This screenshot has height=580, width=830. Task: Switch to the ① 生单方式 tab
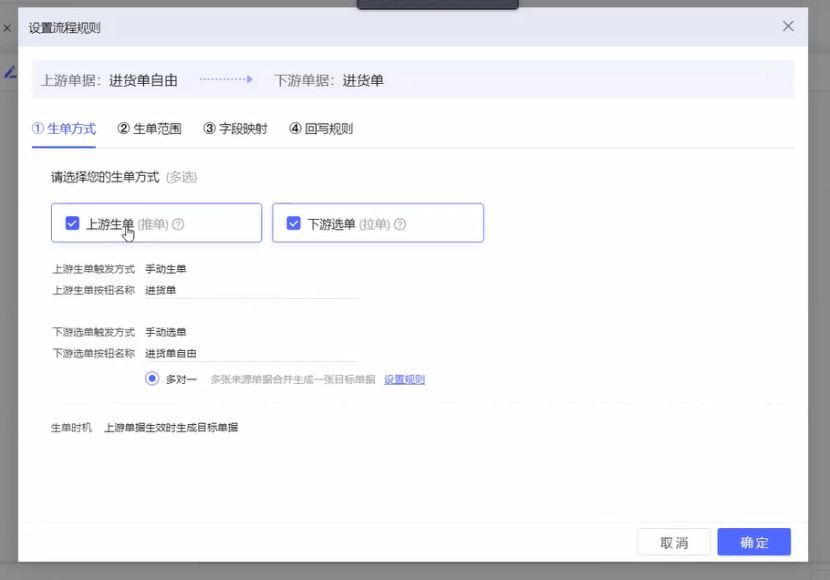coord(64,129)
